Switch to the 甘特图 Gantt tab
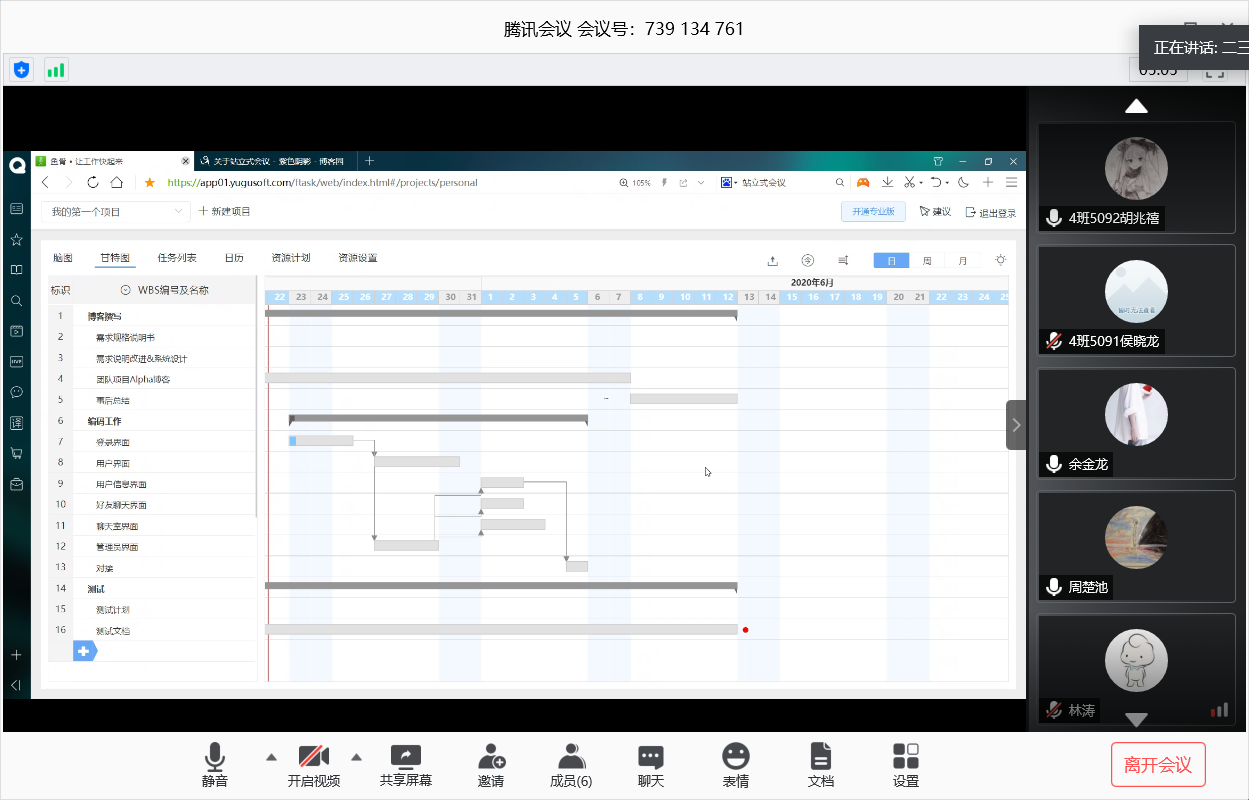The image size is (1249, 800). (114, 258)
